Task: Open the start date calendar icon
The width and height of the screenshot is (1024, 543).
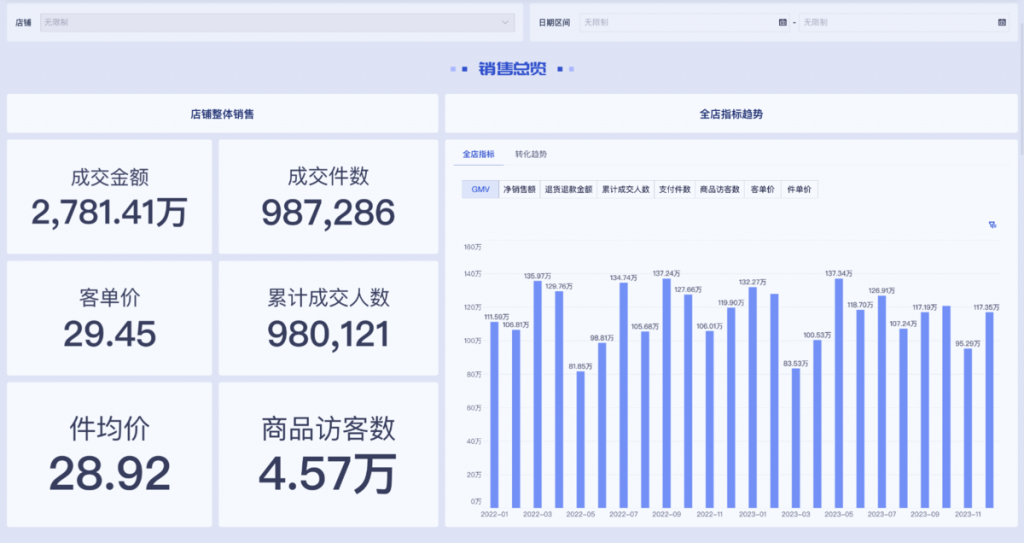Action: pyautogui.click(x=782, y=22)
